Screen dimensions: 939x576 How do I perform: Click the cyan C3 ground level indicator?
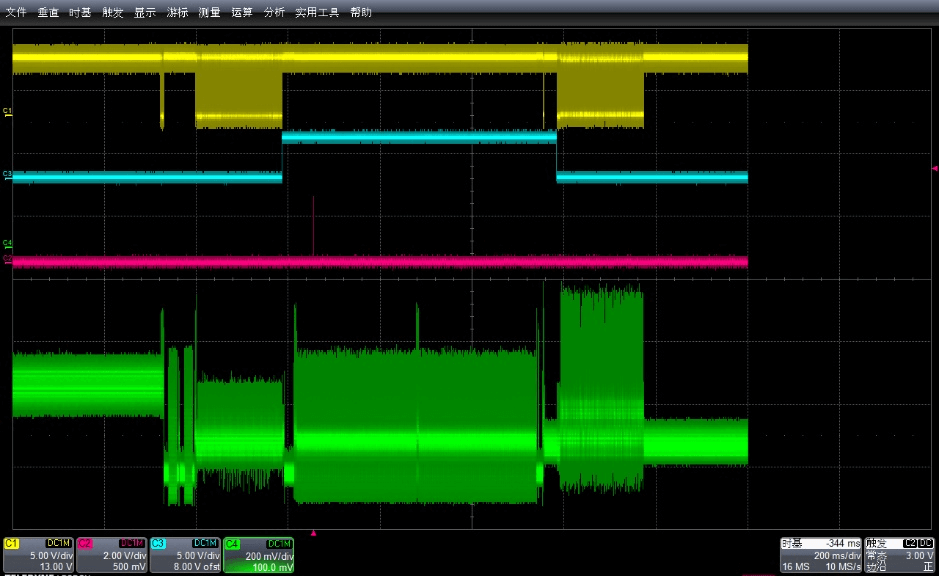7,175
